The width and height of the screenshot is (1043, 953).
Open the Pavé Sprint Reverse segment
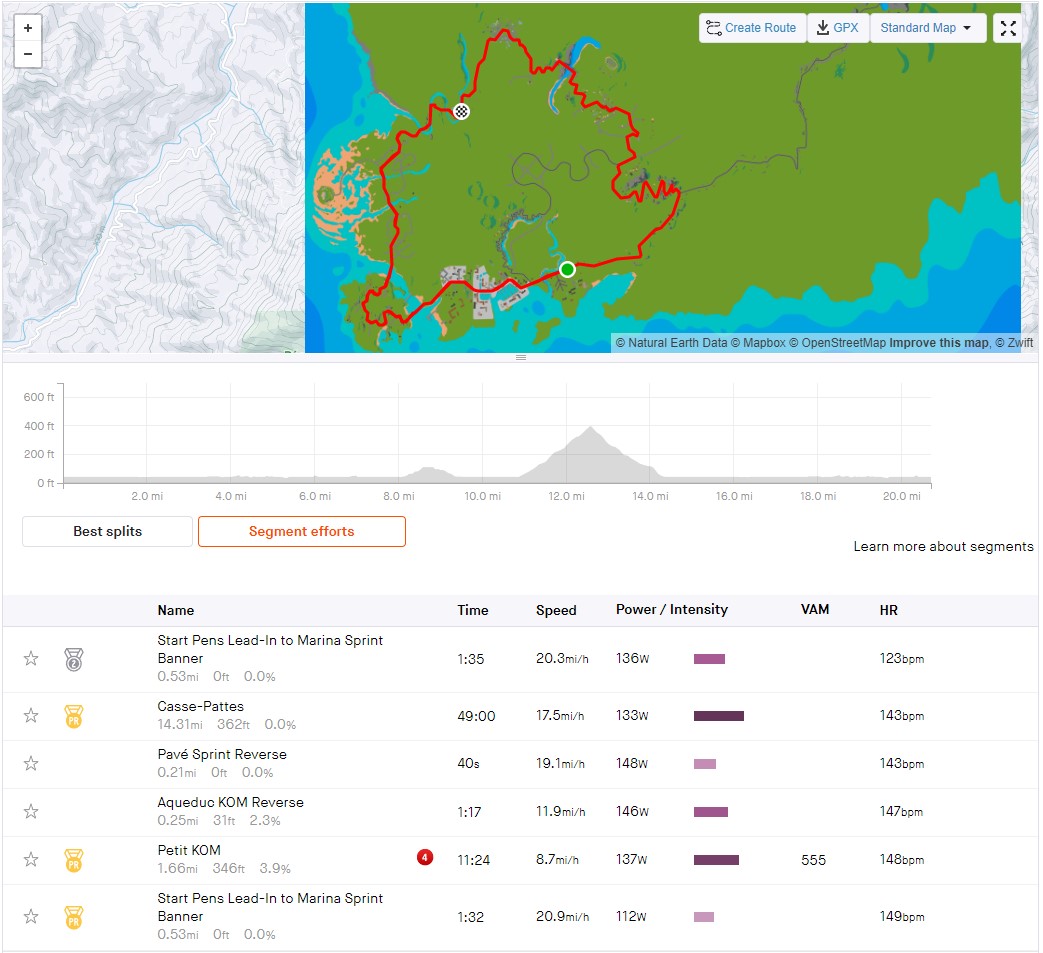[x=222, y=754]
